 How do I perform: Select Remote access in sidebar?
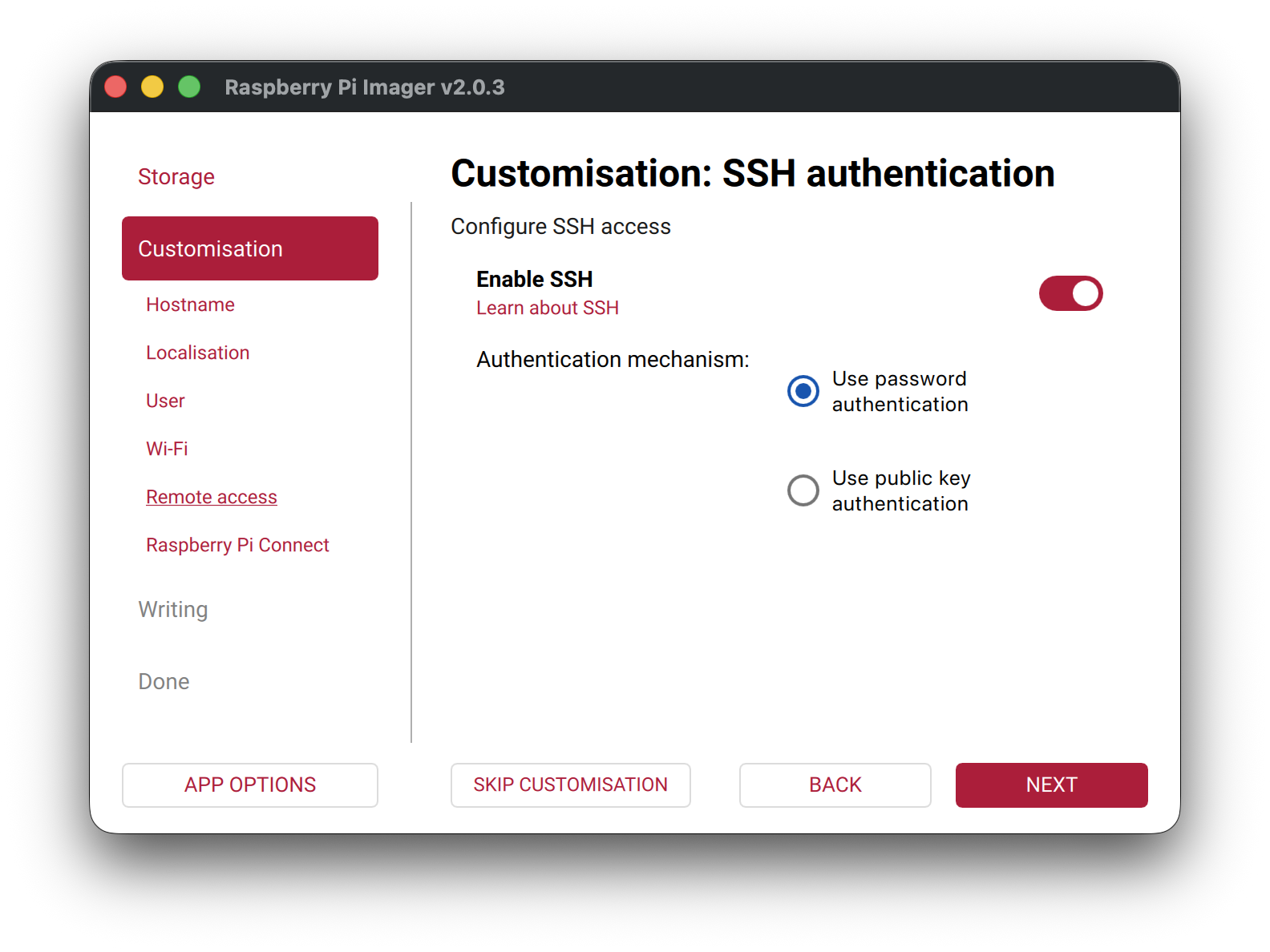tap(212, 497)
